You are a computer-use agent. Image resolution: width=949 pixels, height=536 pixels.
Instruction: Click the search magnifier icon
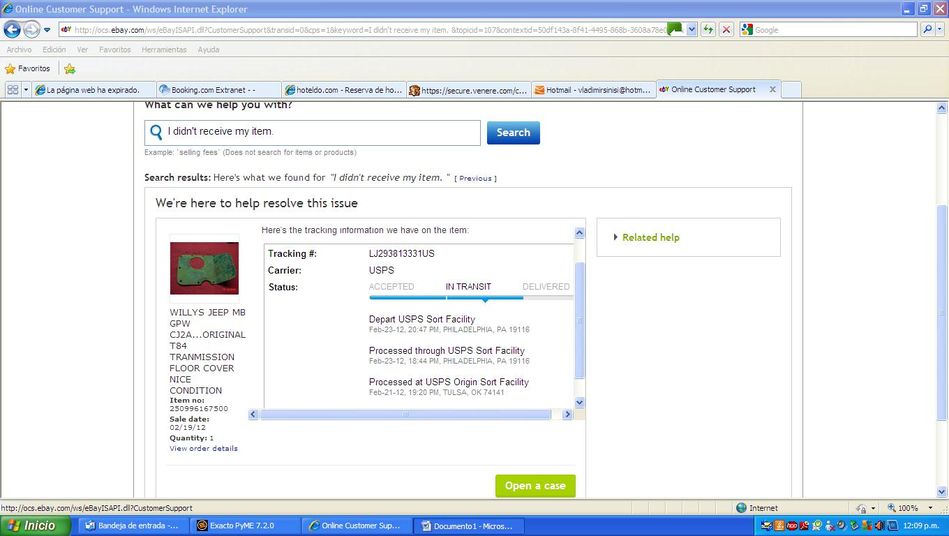tap(927, 30)
